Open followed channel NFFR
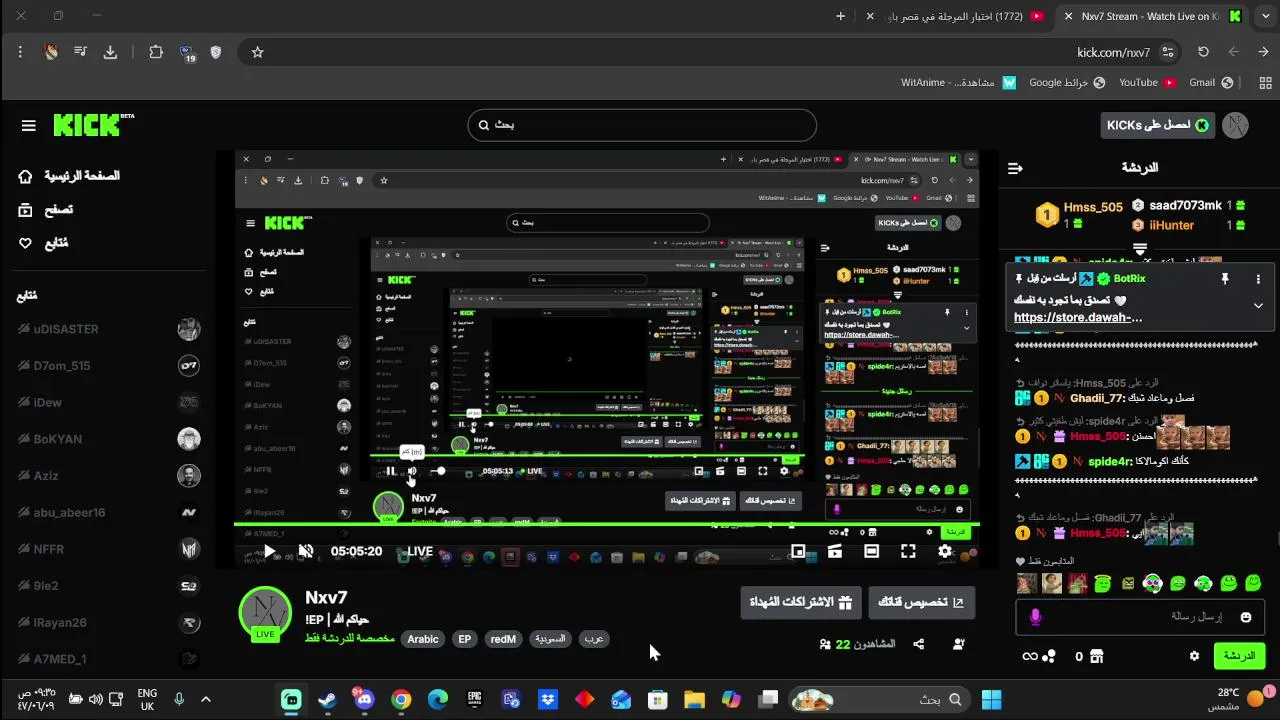Screen dimensions: 1280x720 110,549
